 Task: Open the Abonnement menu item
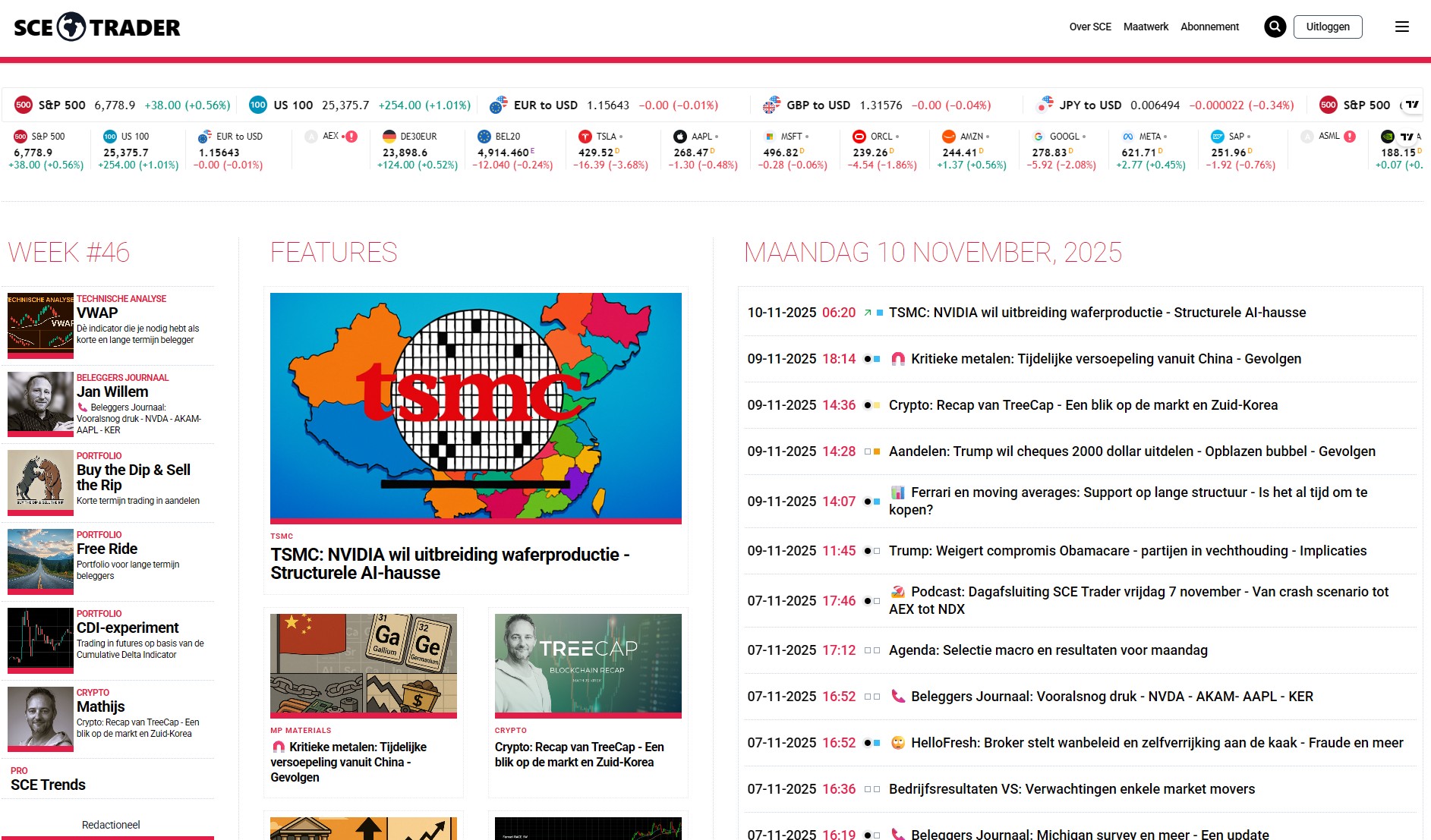pyautogui.click(x=1209, y=27)
